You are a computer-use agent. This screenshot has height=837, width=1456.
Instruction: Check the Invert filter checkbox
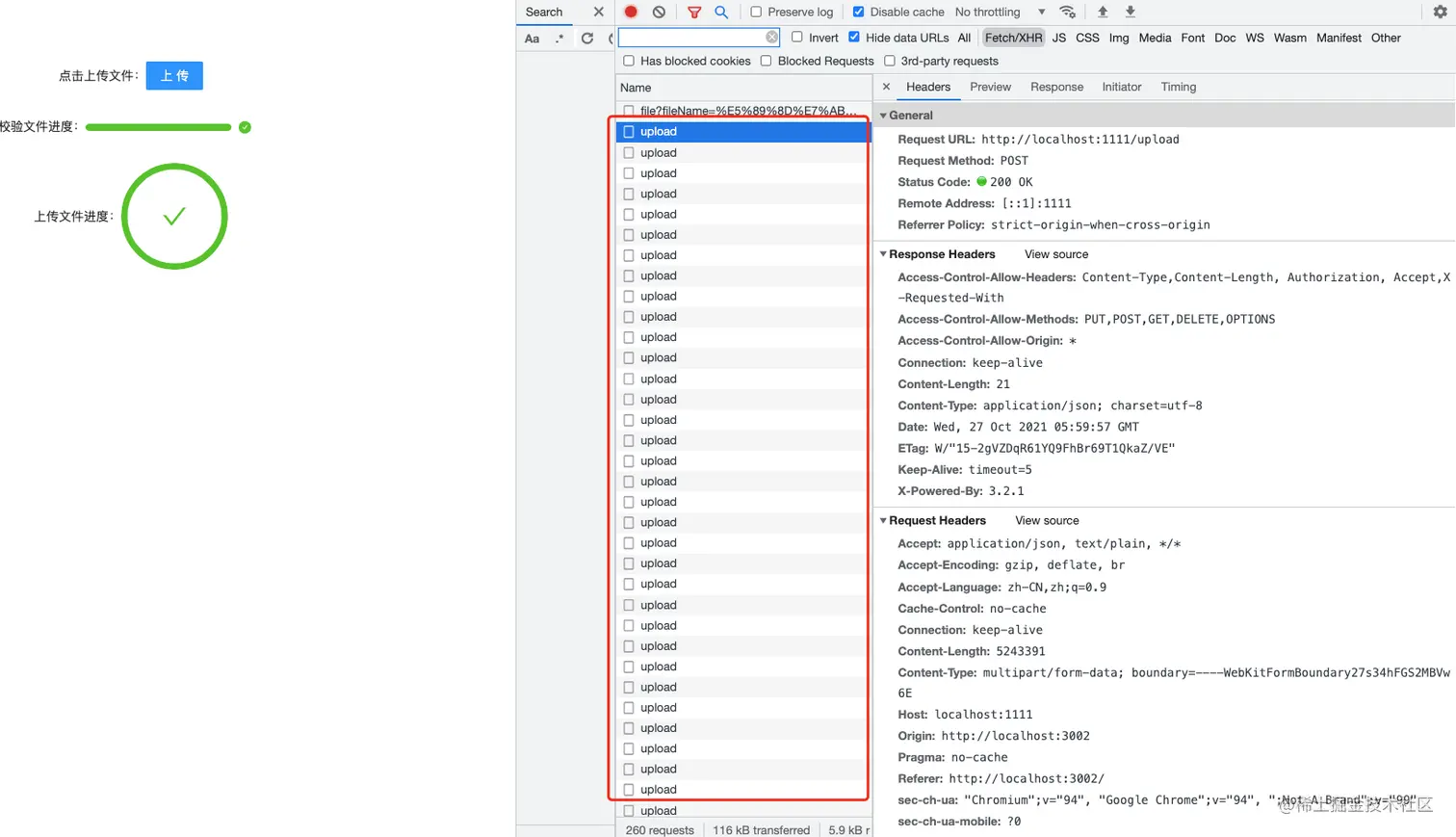[x=797, y=37]
